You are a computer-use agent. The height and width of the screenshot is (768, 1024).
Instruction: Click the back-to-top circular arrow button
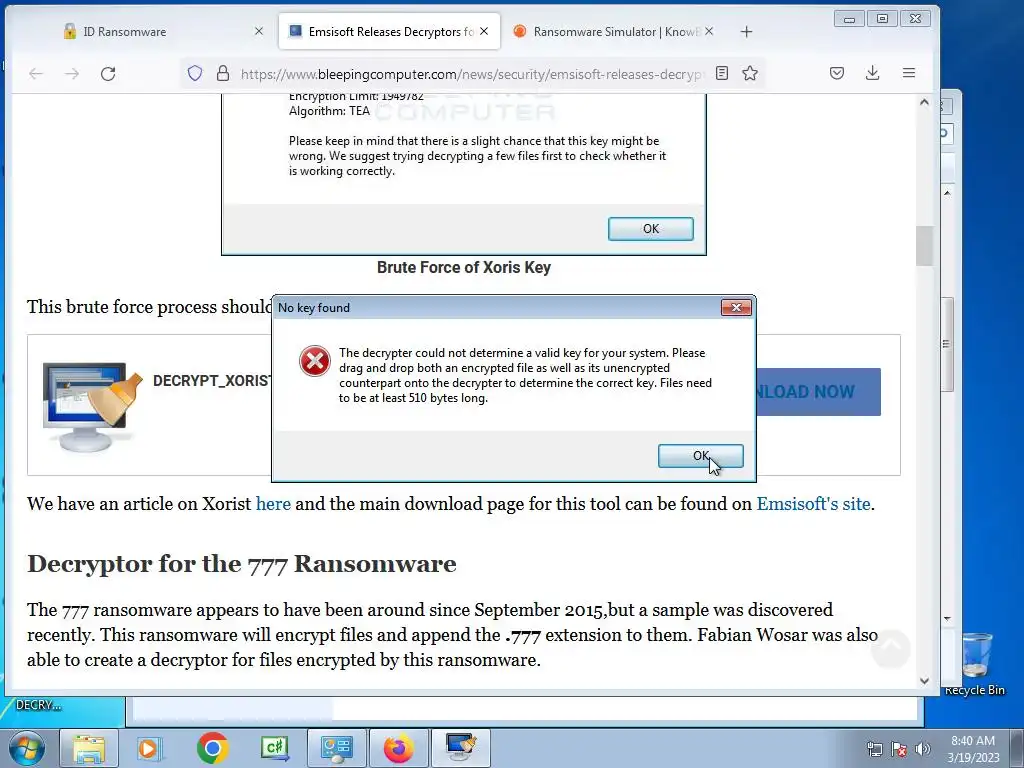pos(891,648)
